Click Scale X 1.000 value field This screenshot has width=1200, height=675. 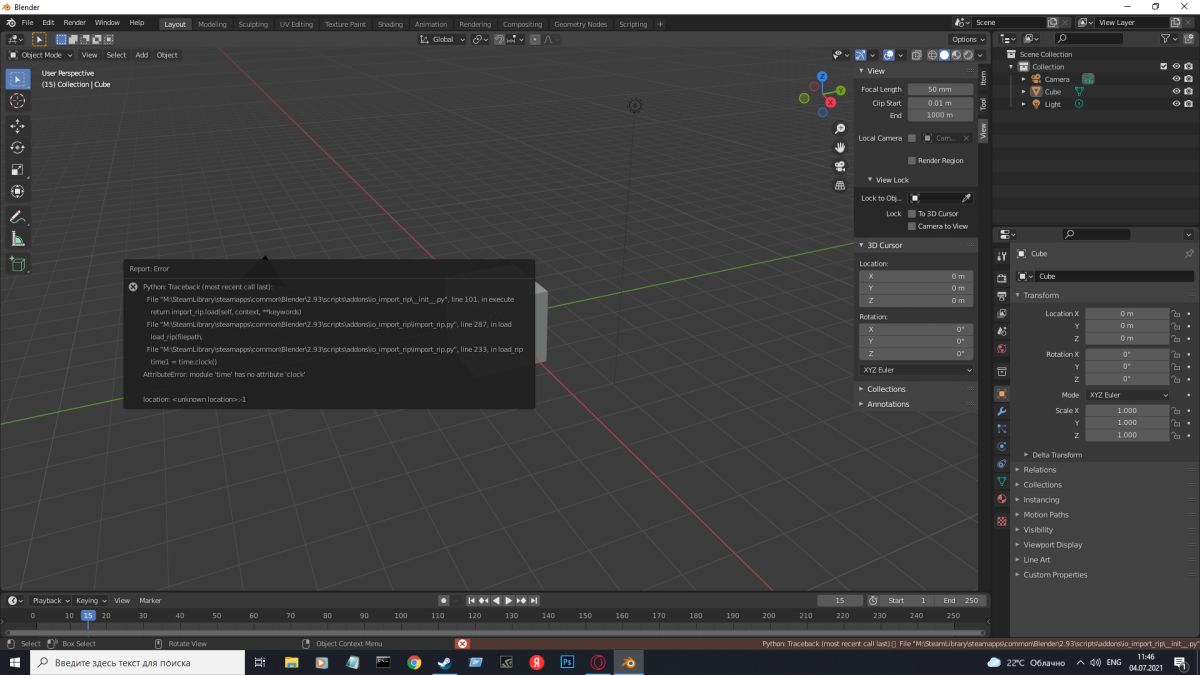click(1127, 411)
